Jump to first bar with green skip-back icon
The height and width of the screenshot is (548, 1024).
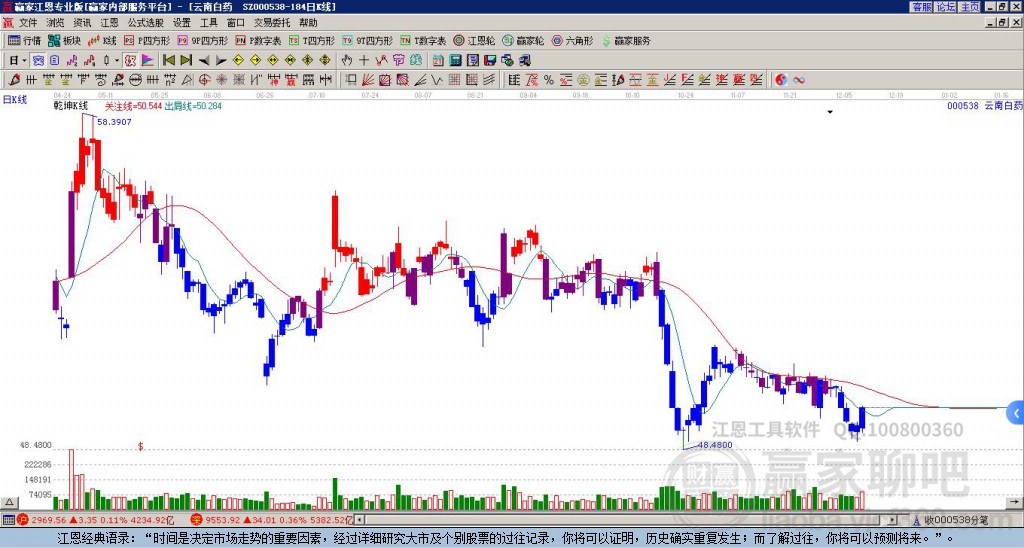(x=168, y=61)
